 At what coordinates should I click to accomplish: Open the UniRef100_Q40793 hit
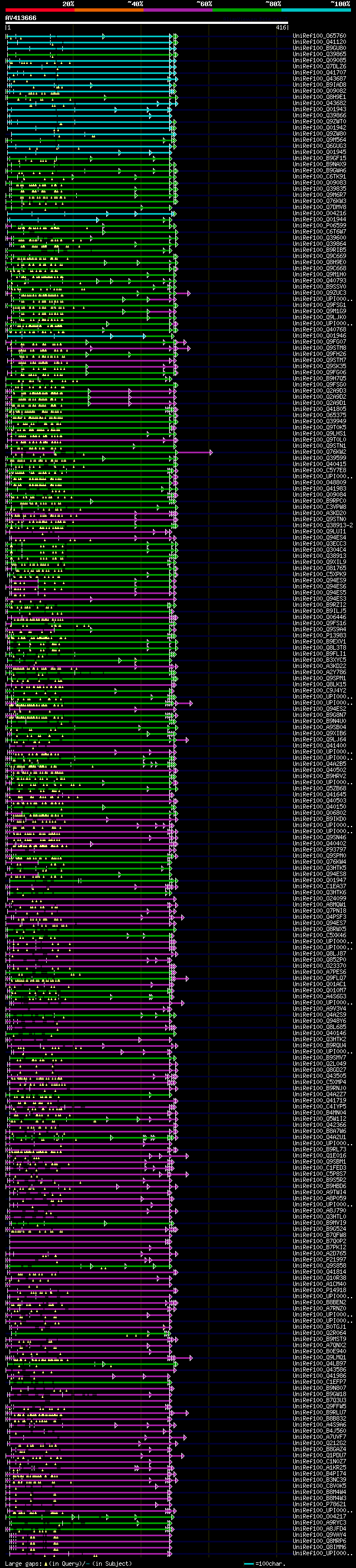click(x=319, y=280)
